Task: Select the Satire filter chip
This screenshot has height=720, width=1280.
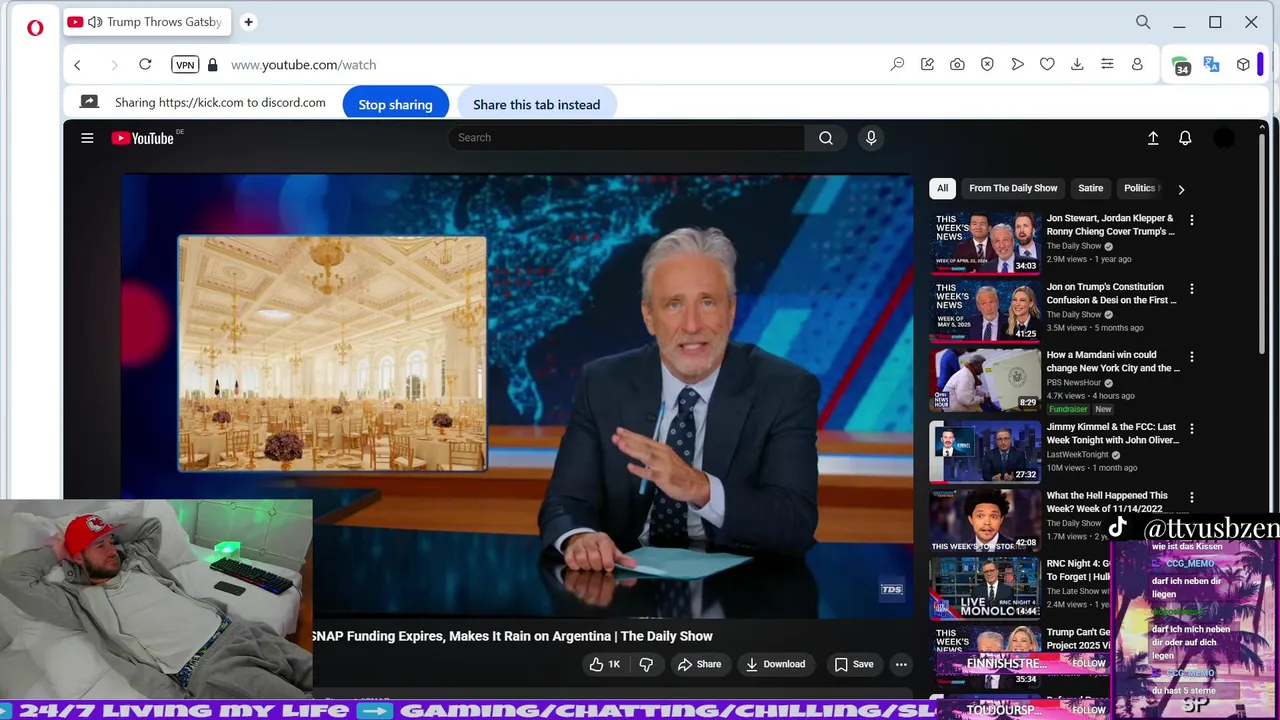Action: click(x=1091, y=188)
